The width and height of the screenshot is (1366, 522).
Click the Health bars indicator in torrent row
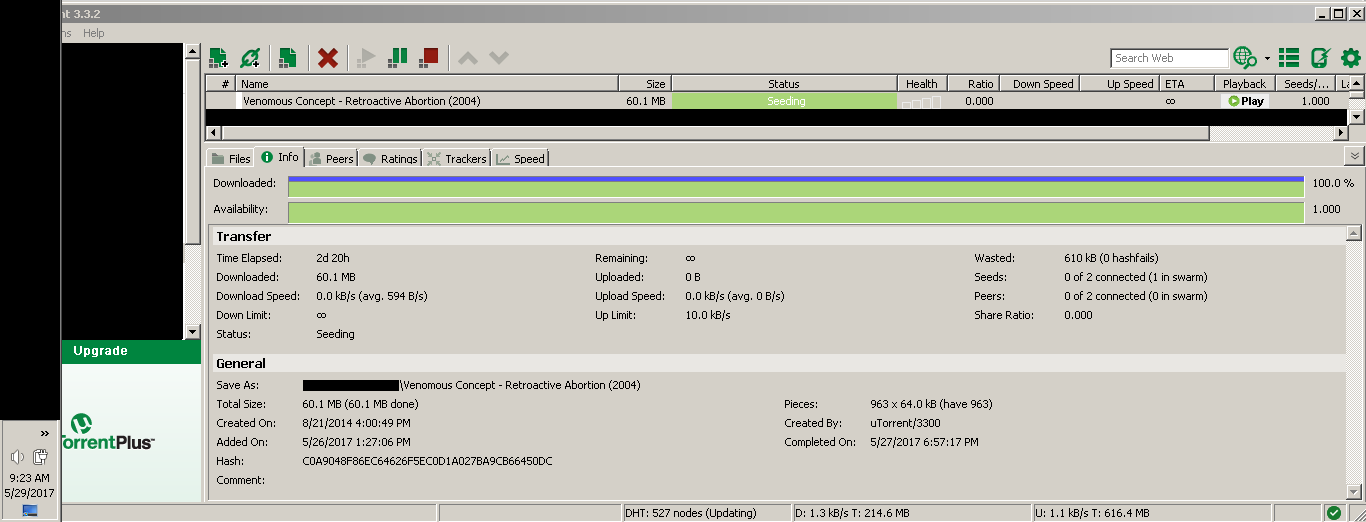click(921, 102)
